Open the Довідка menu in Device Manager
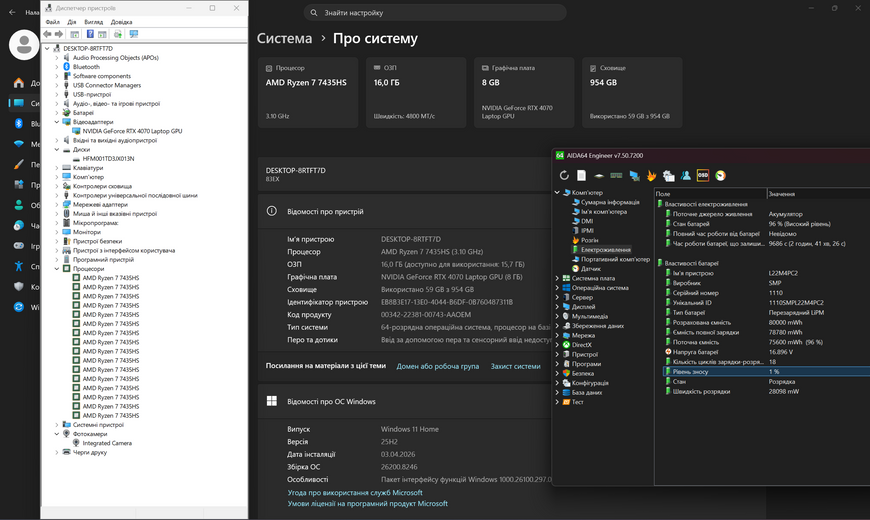 pyautogui.click(x=122, y=22)
